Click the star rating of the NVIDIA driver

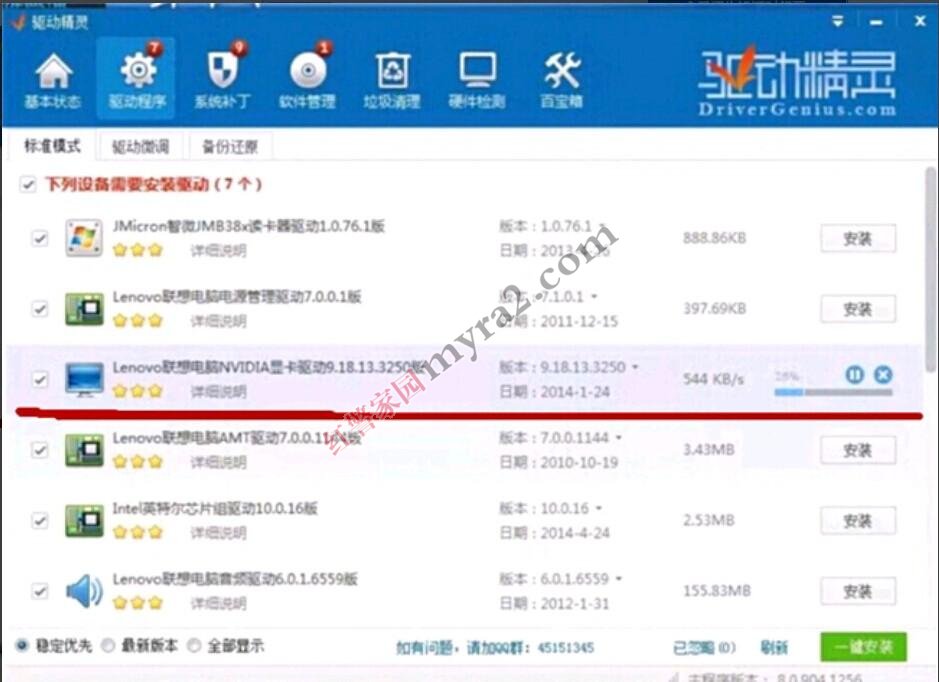[138, 391]
